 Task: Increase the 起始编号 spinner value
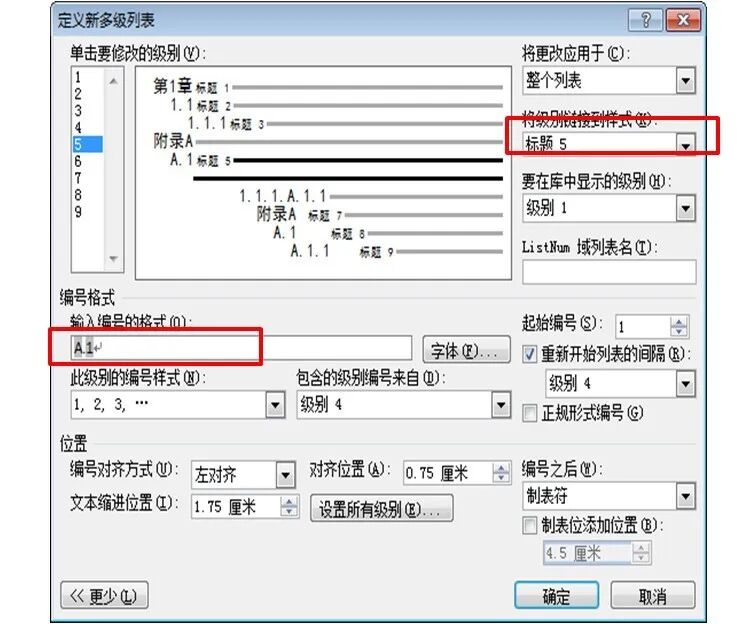coord(680,322)
